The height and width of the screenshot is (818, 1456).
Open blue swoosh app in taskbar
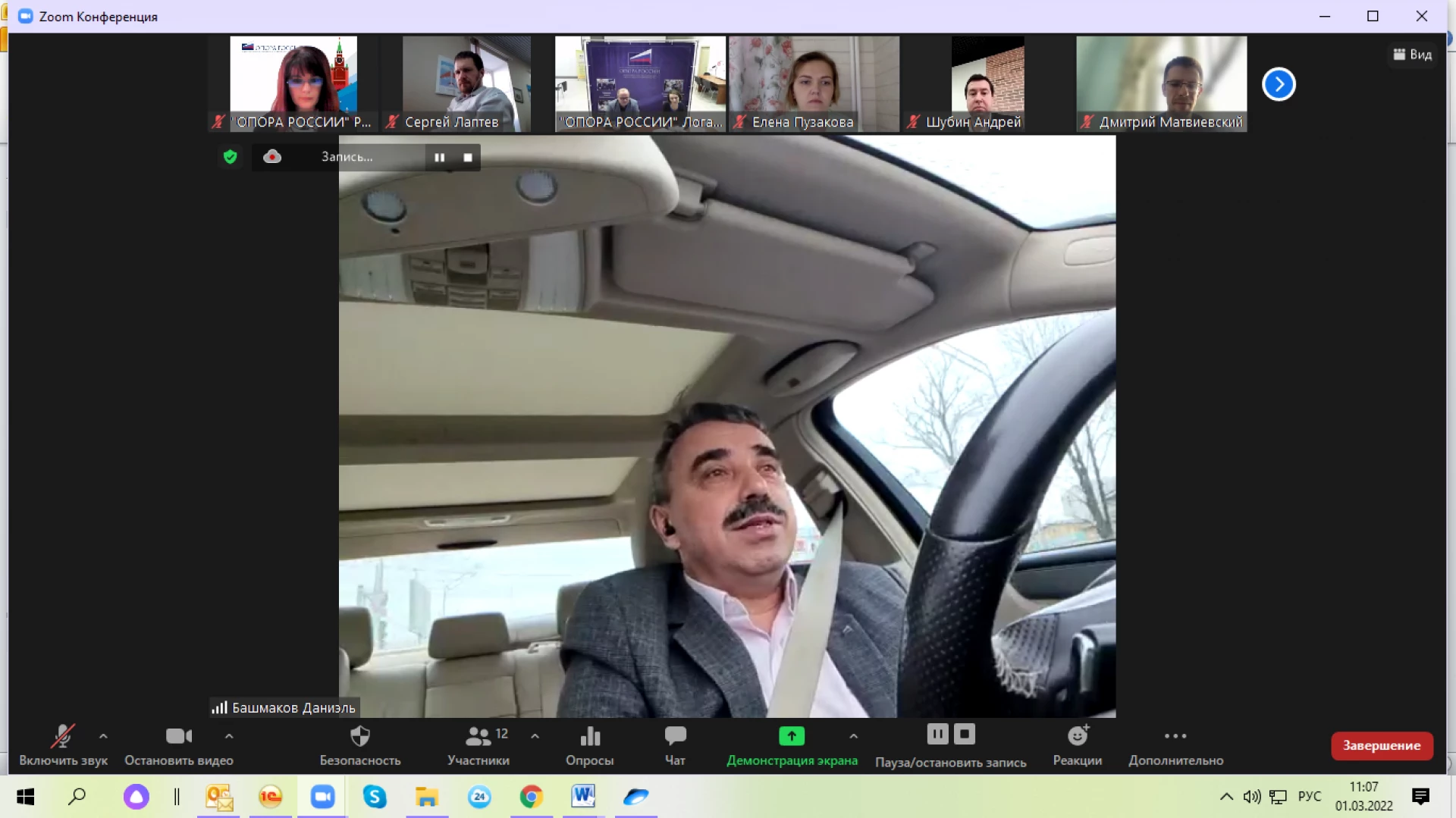(635, 797)
